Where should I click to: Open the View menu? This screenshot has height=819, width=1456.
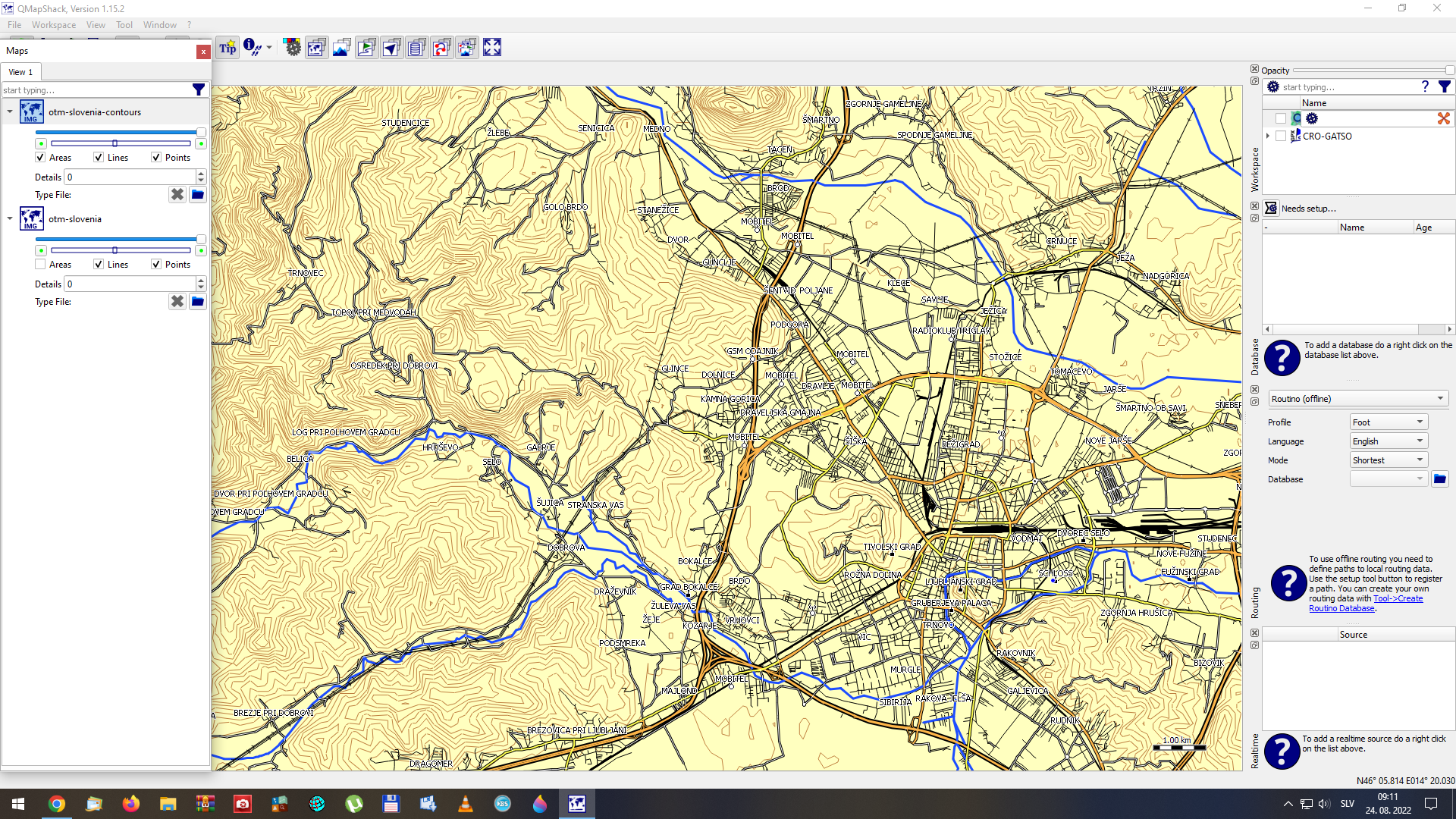[x=96, y=25]
